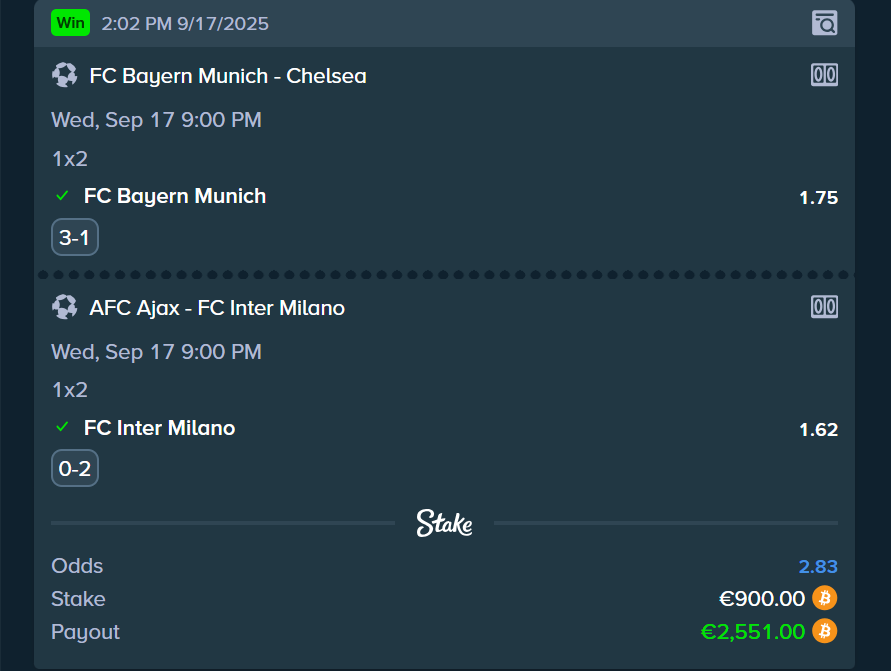Open bet details magnifier icon
The image size is (891, 671).
tap(824, 23)
